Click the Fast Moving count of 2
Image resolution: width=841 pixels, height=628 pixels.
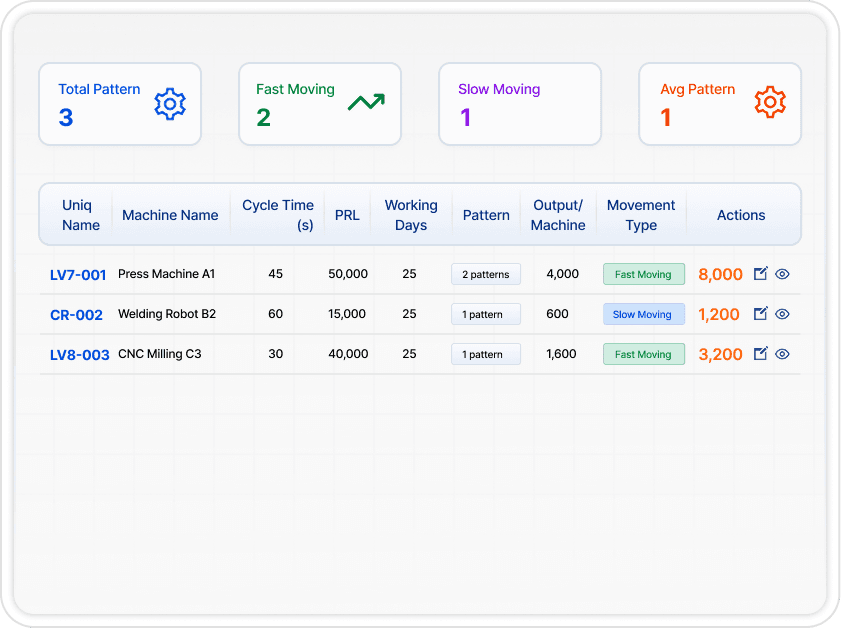[263, 117]
